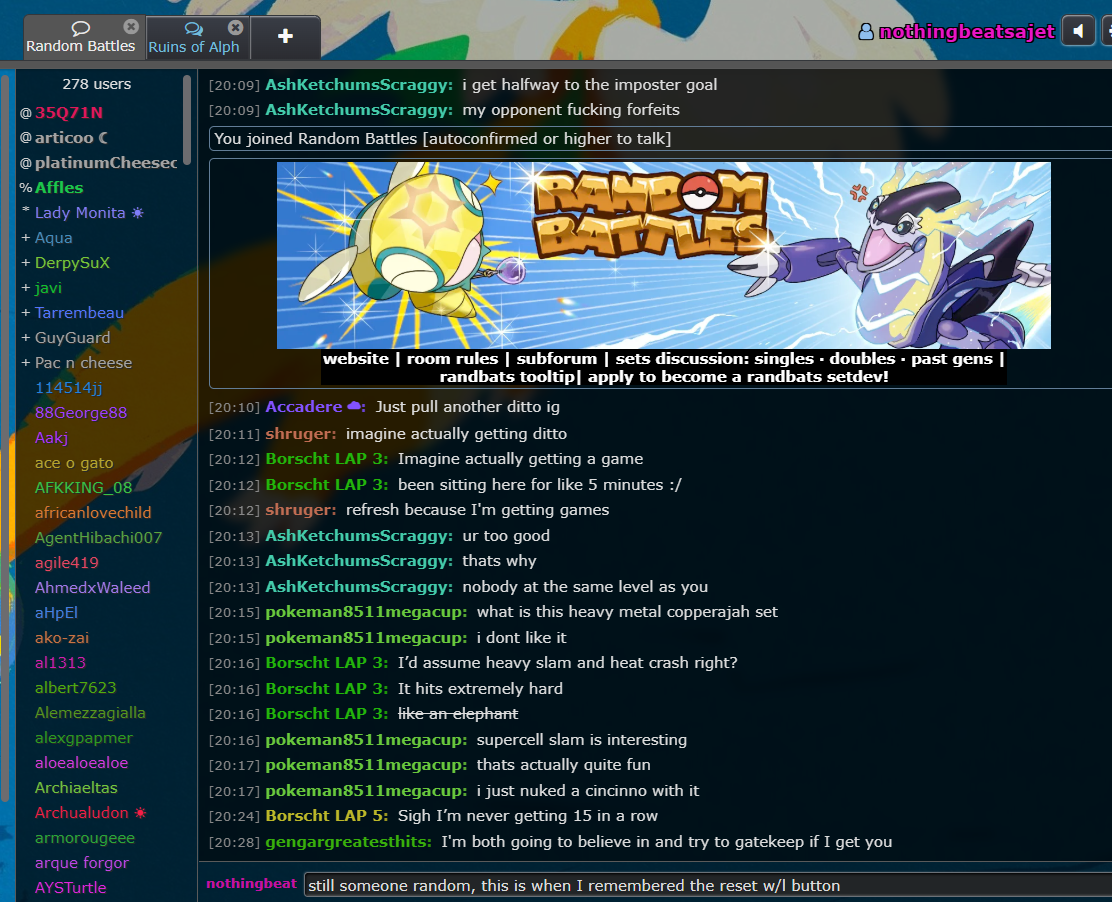
Task: Select user AFKKING_08 in the user list
Action: pos(84,488)
